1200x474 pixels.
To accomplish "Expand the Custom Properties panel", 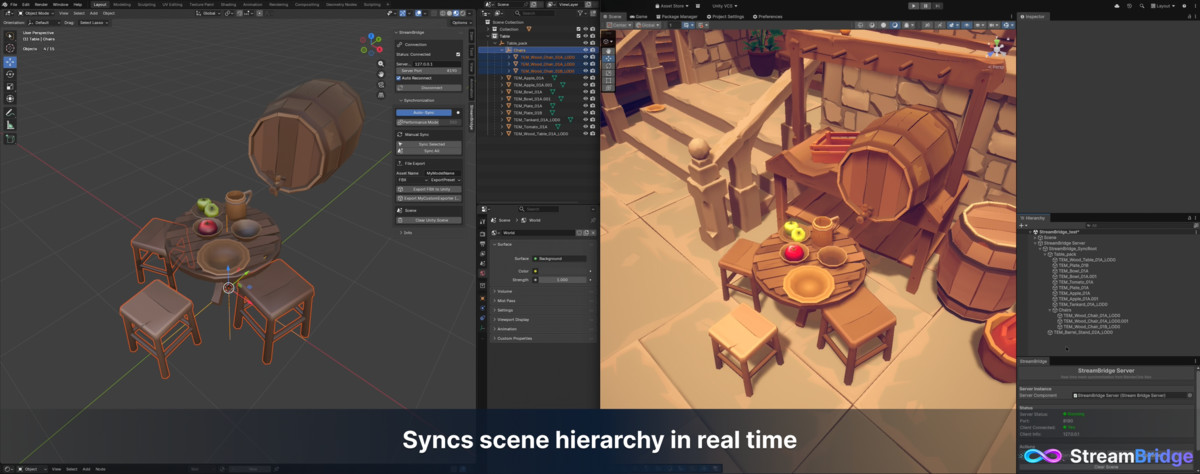I will point(513,338).
